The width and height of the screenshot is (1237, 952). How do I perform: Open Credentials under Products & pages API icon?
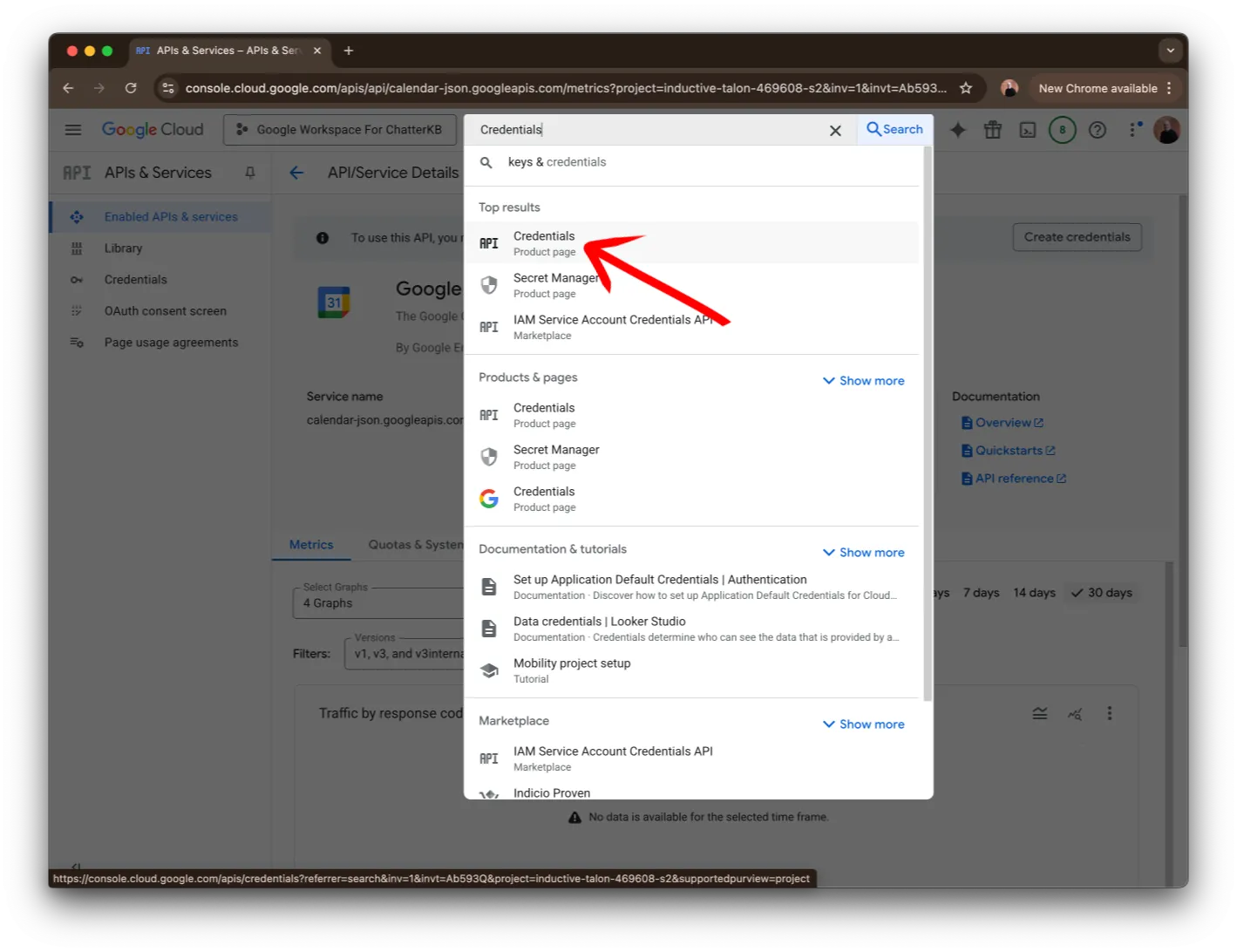[692, 415]
